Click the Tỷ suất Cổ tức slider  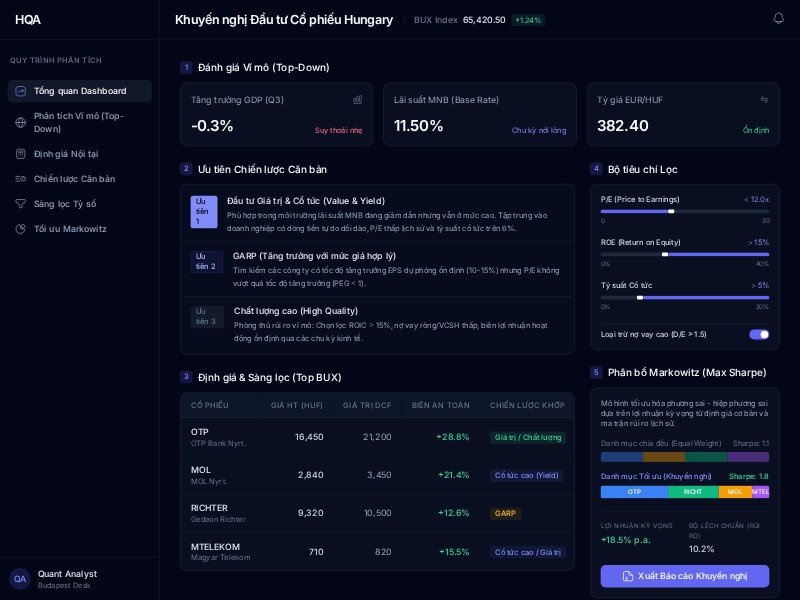click(x=685, y=297)
